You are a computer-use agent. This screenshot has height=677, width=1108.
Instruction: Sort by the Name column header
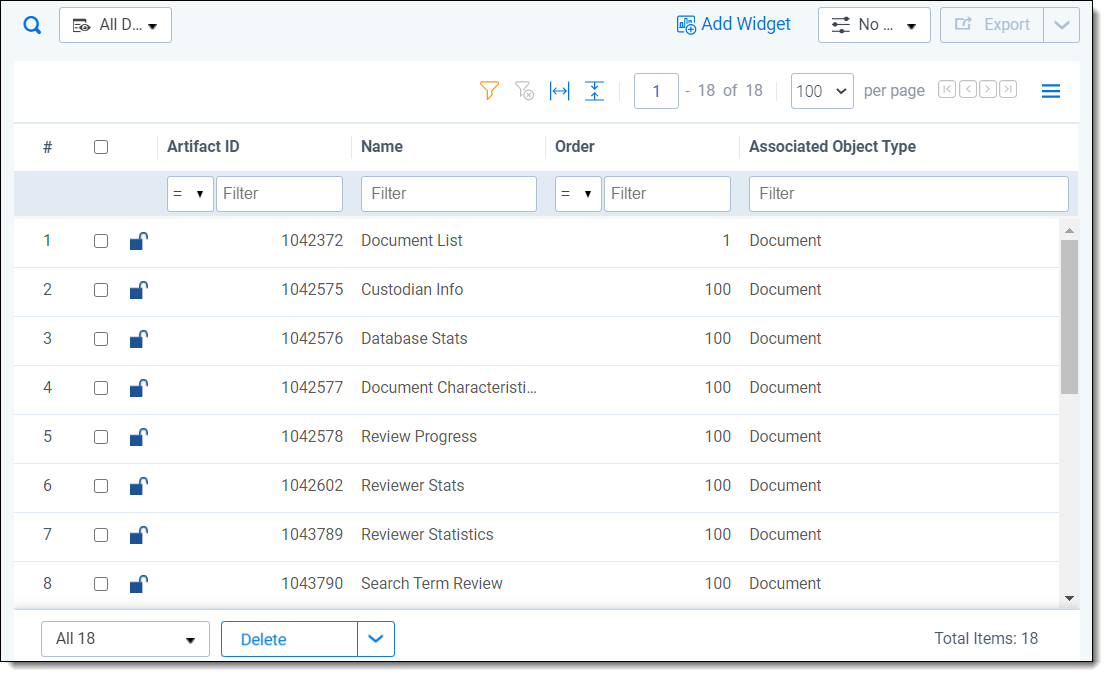coord(382,147)
